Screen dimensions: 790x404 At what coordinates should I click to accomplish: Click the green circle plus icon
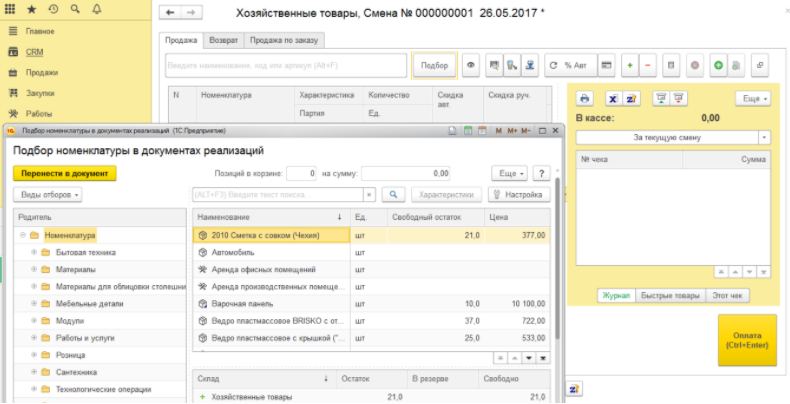click(718, 65)
